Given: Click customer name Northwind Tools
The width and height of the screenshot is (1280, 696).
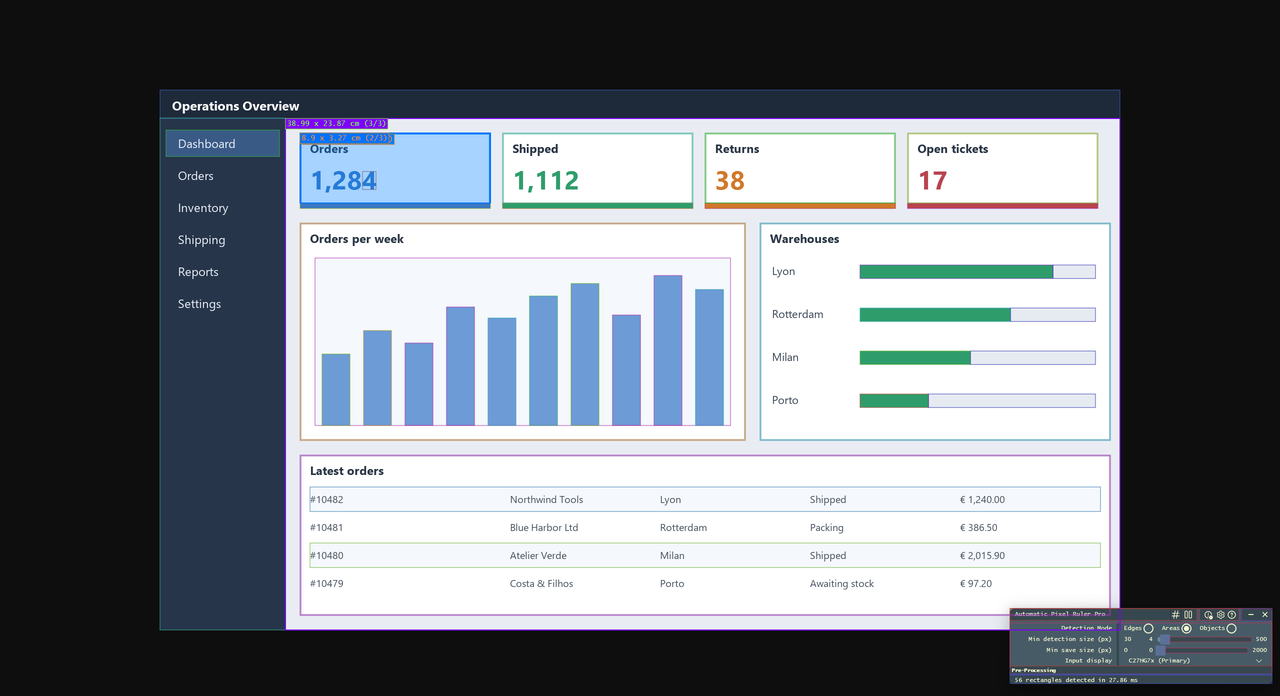Looking at the screenshot, I should [x=546, y=500].
